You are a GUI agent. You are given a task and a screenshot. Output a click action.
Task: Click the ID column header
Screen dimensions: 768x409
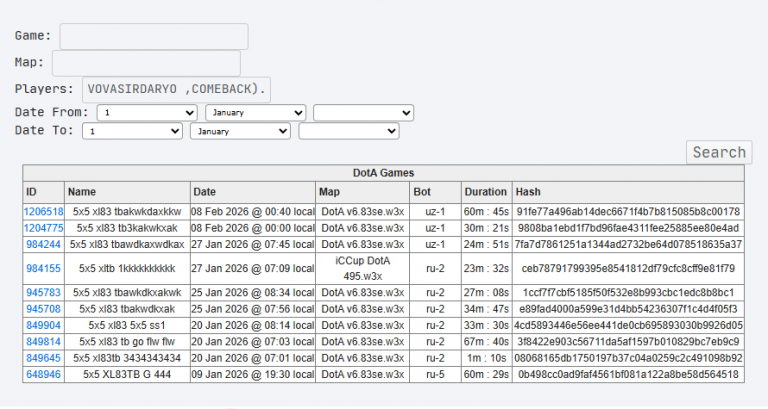pos(44,192)
